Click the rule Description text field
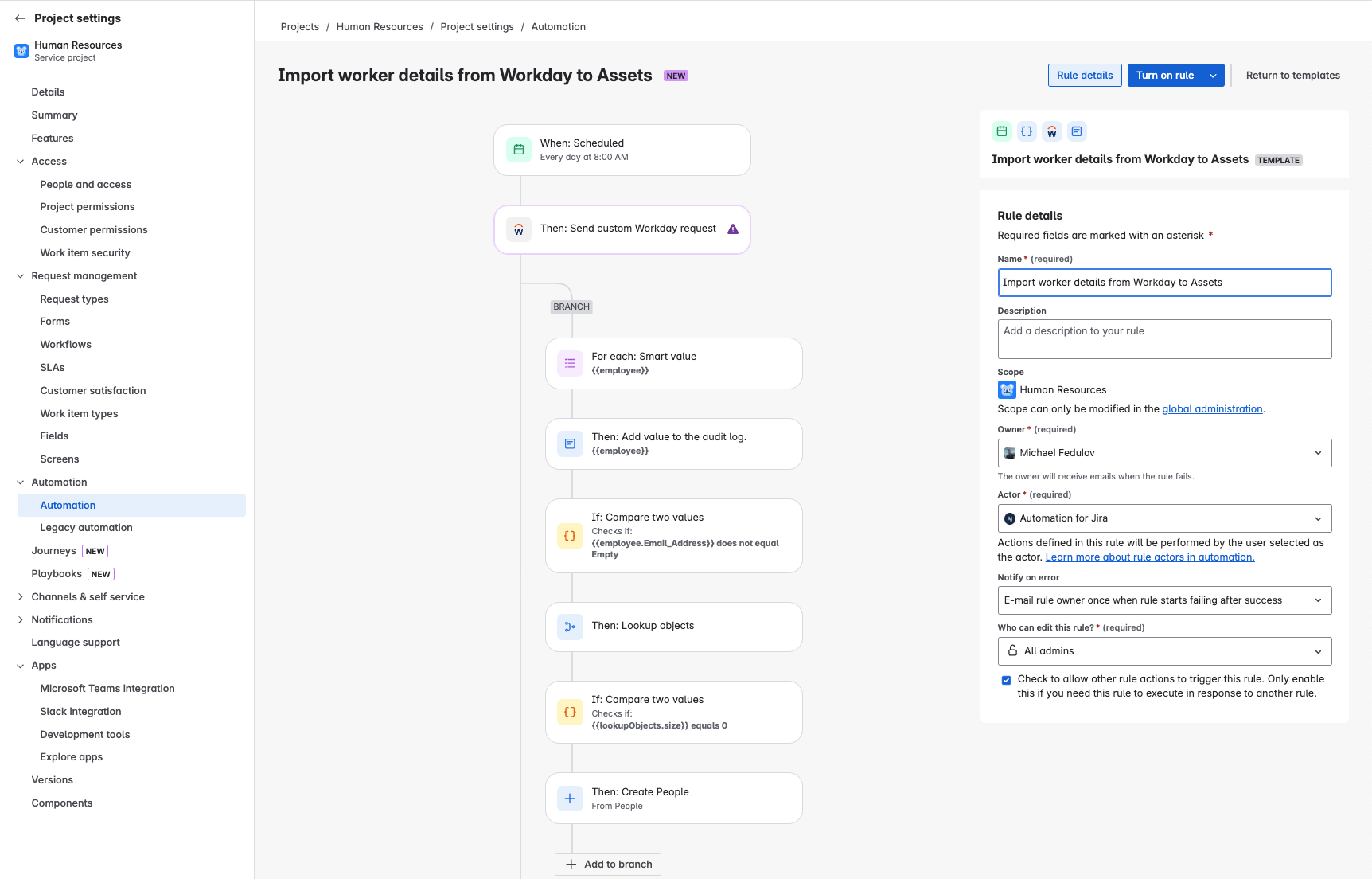This screenshot has width=1372, height=879. tap(1164, 338)
